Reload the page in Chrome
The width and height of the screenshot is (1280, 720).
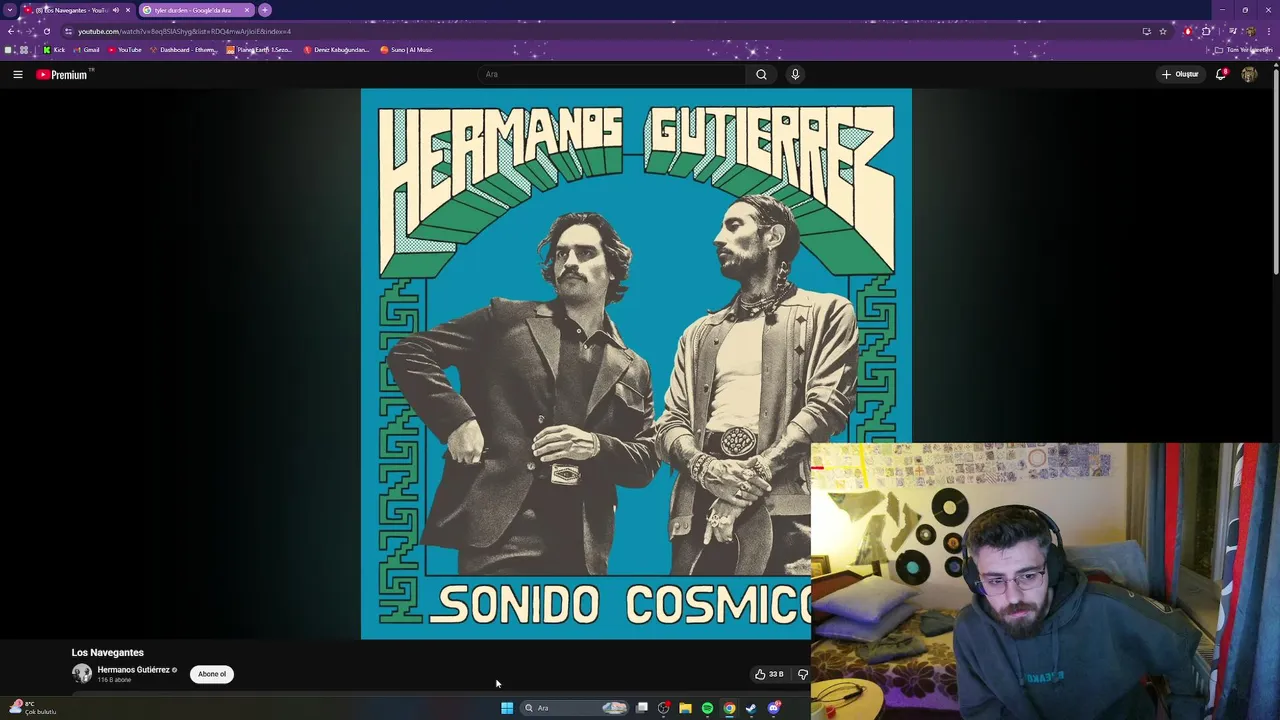46,31
